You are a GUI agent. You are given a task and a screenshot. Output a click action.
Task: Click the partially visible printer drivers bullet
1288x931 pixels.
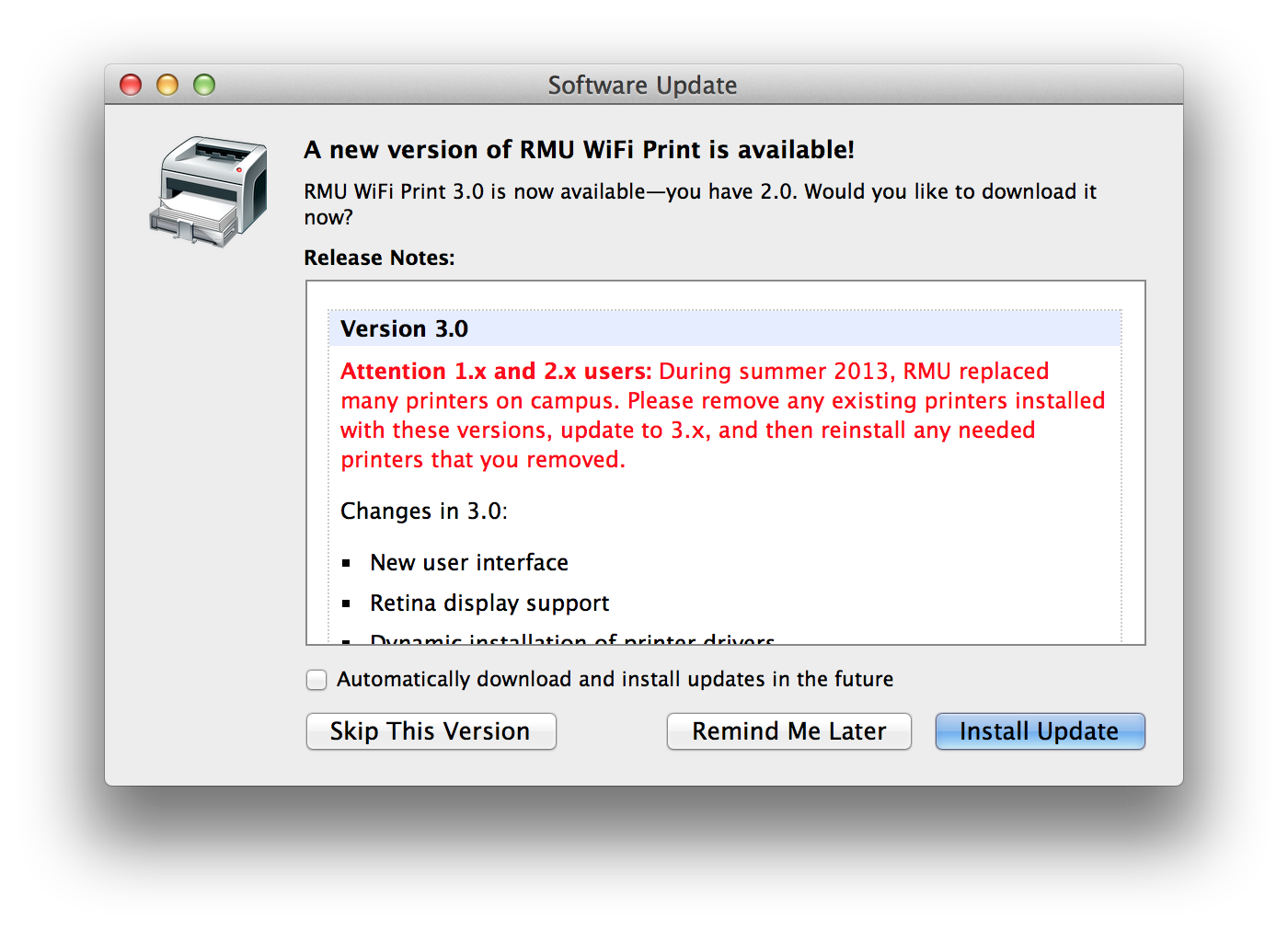pos(571,638)
